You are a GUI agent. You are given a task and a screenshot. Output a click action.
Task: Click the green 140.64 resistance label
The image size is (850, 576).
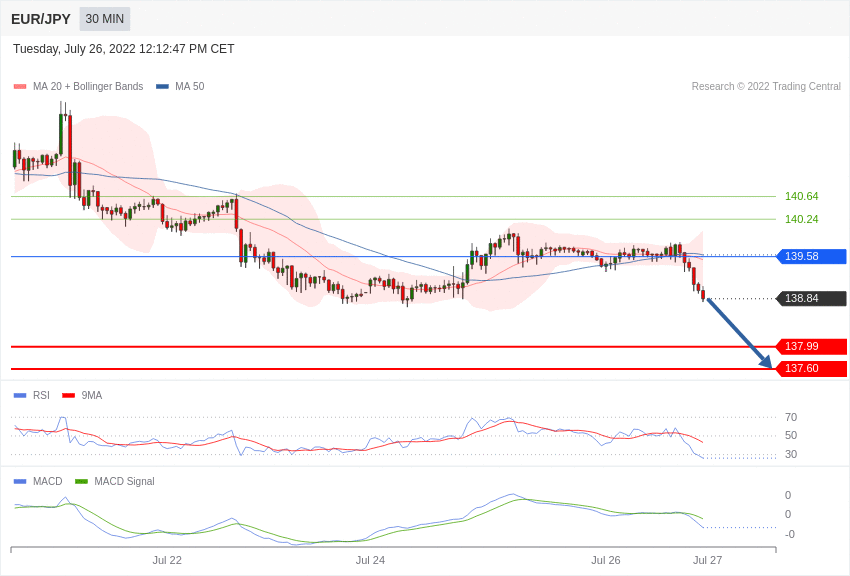801,196
